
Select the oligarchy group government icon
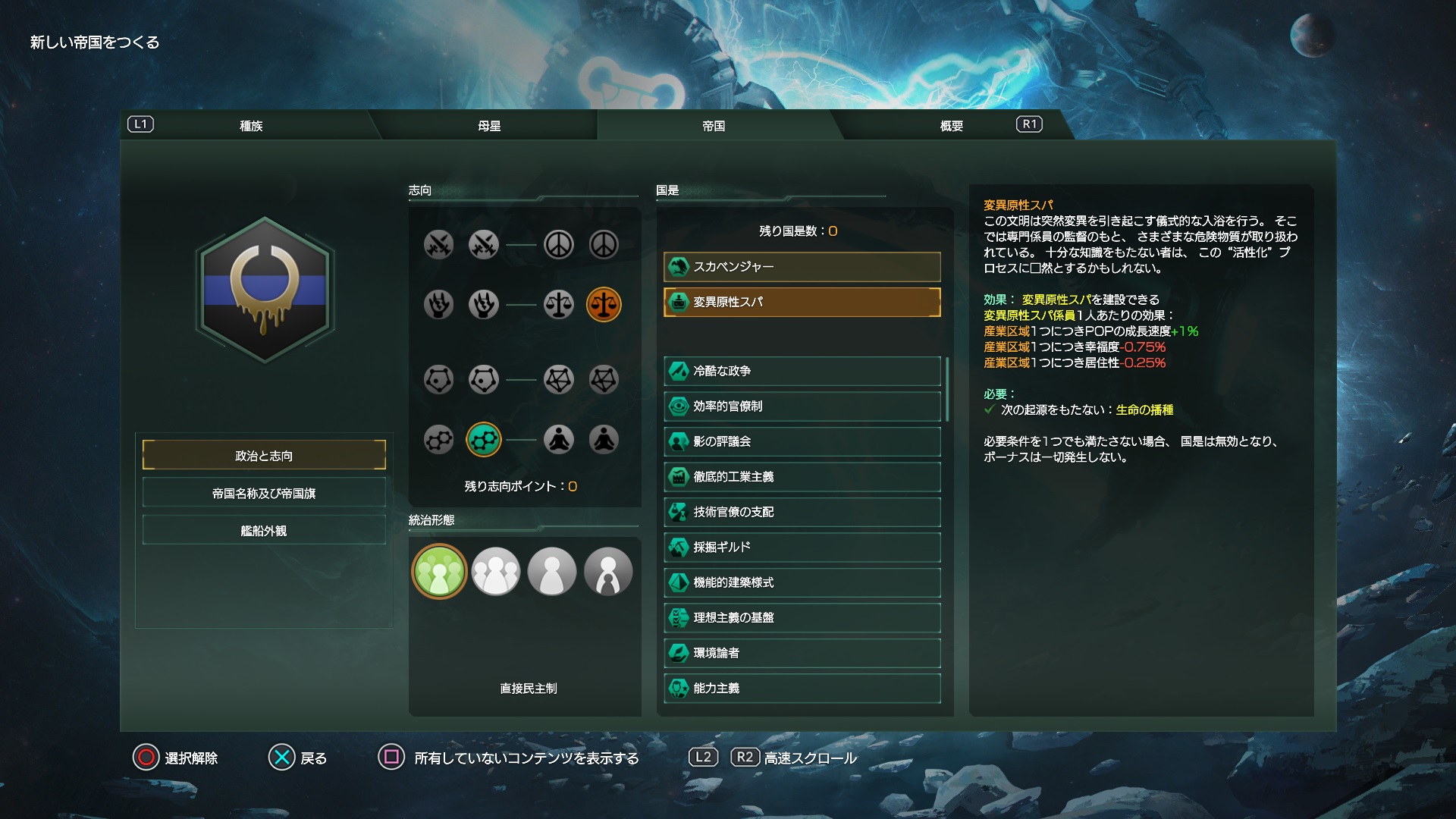[x=496, y=572]
